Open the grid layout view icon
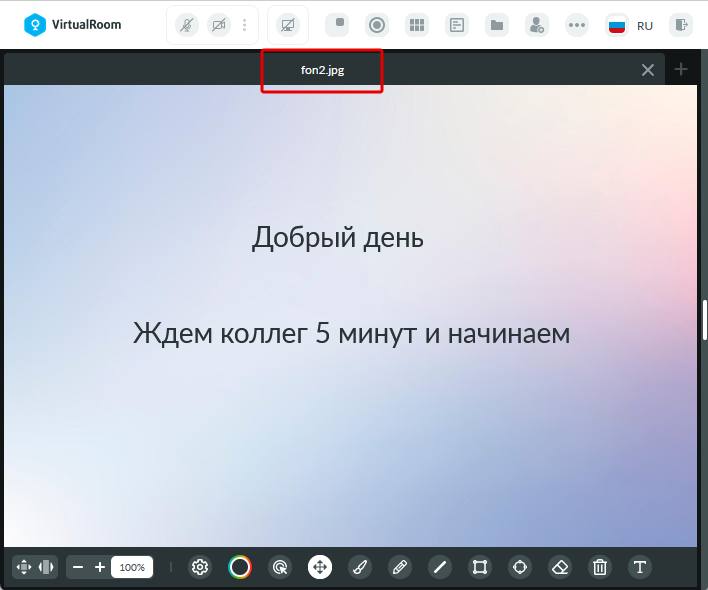This screenshot has width=708, height=590. click(x=417, y=25)
